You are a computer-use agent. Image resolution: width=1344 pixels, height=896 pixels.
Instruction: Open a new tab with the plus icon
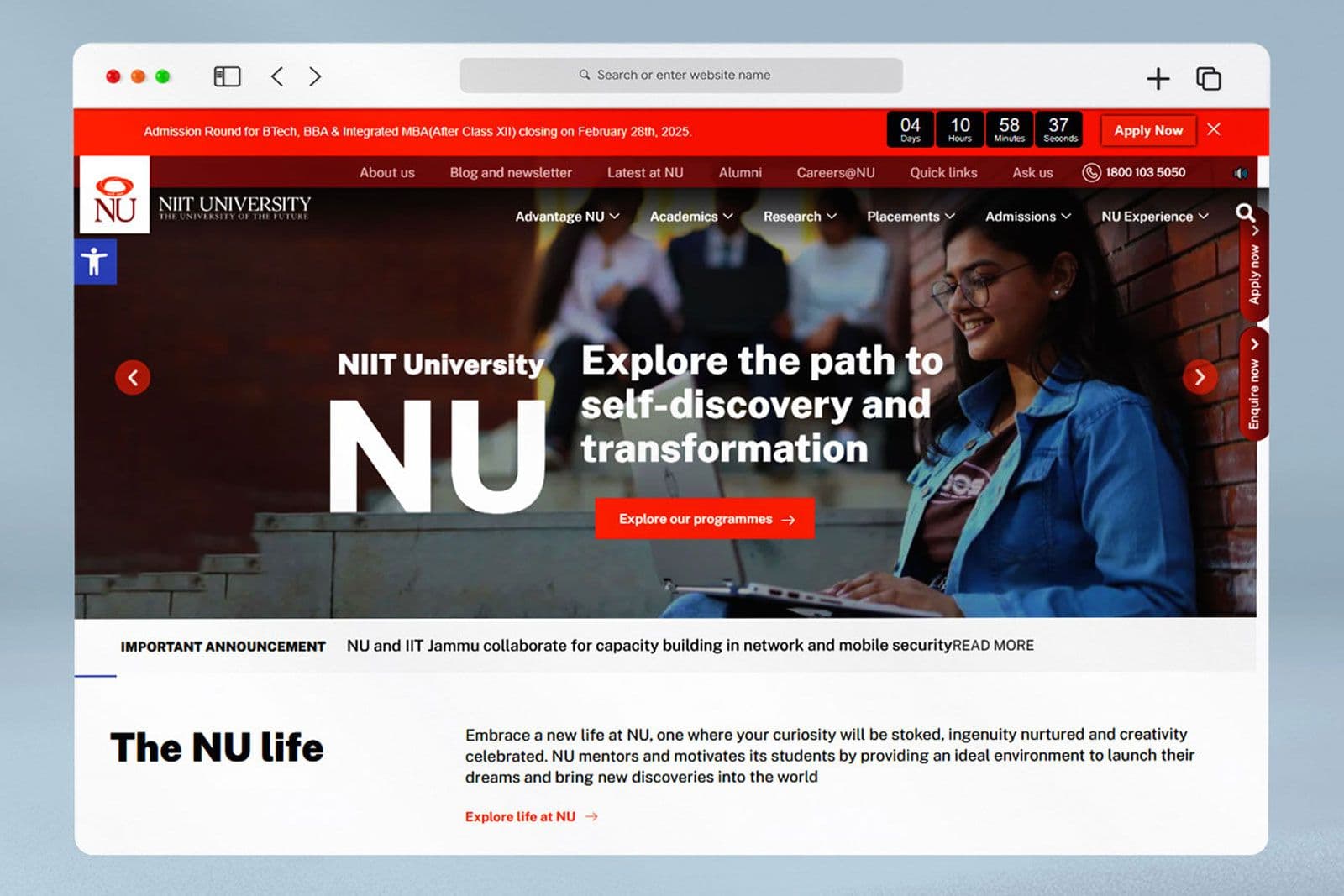[x=1158, y=78]
